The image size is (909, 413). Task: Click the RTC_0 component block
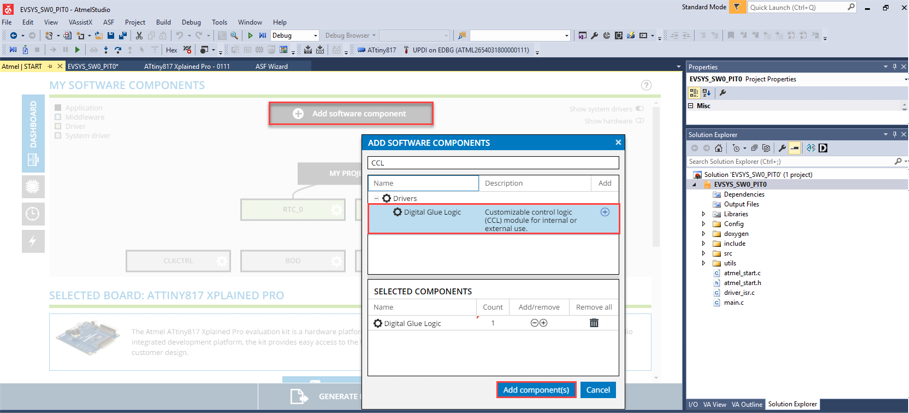click(x=293, y=209)
